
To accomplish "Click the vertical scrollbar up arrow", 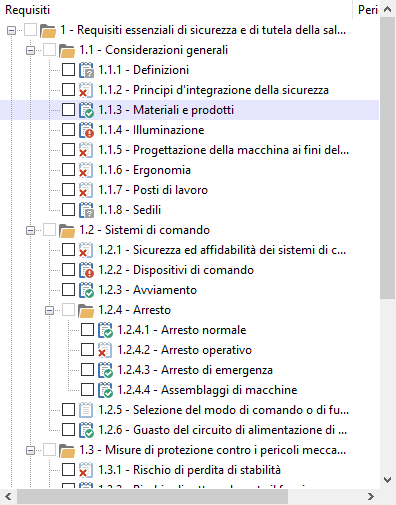I will (387, 9).
